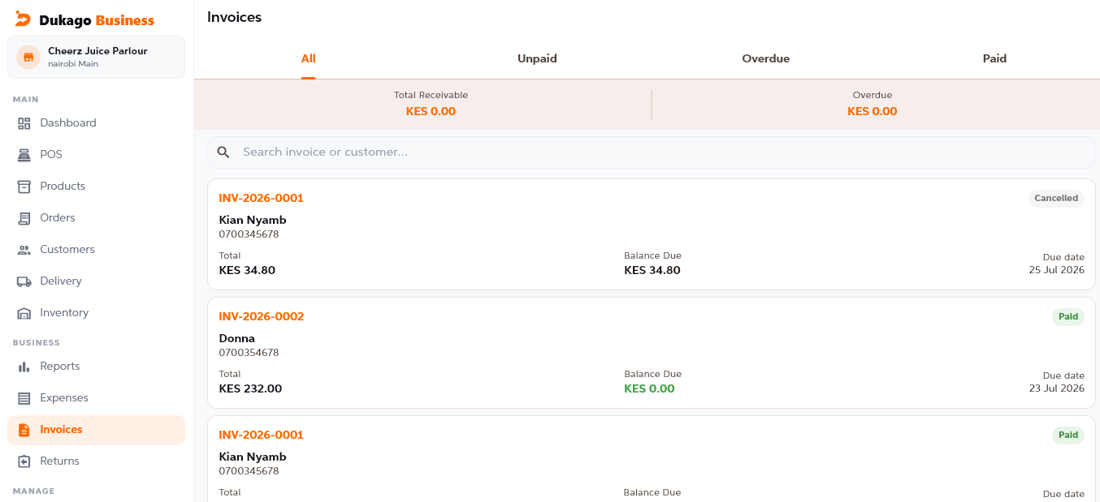The width and height of the screenshot is (1100, 502).
Task: Open cancelled invoice INV-2026-0001 link
Action: click(x=261, y=198)
